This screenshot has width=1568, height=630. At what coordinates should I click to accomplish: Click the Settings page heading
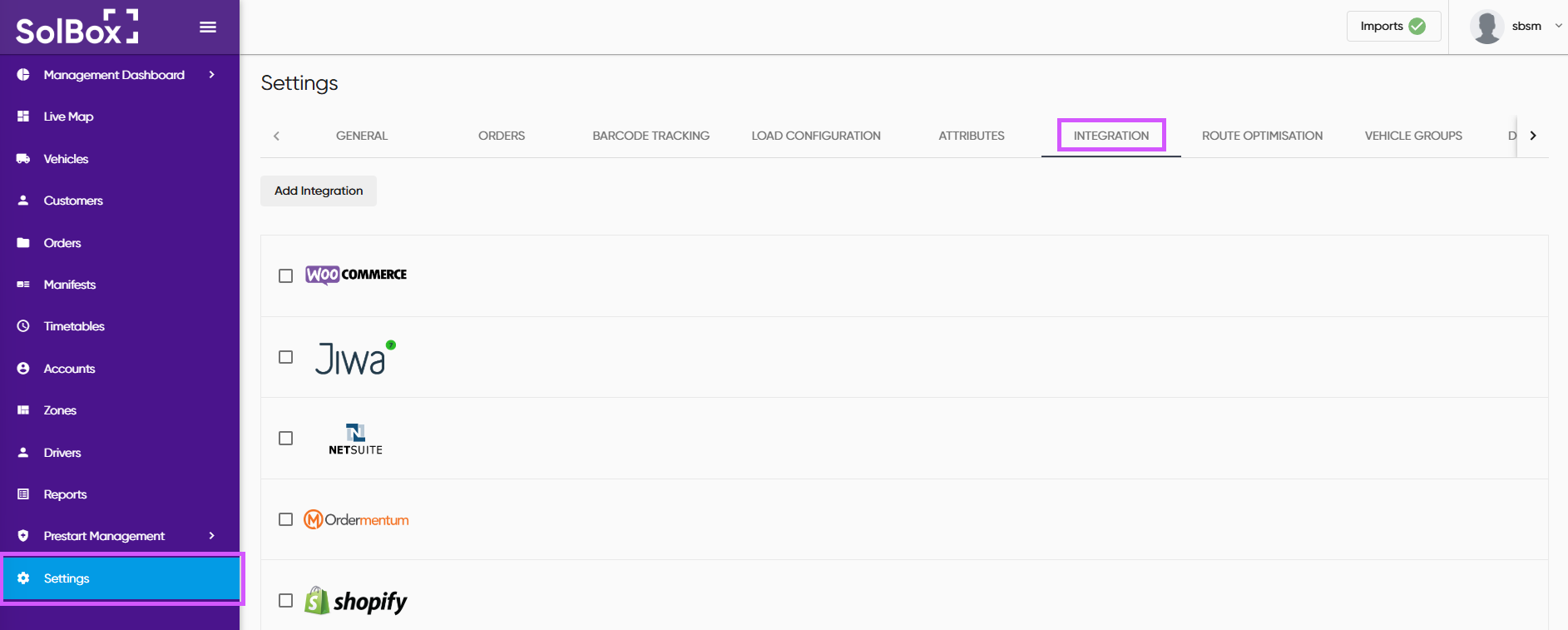(x=299, y=83)
